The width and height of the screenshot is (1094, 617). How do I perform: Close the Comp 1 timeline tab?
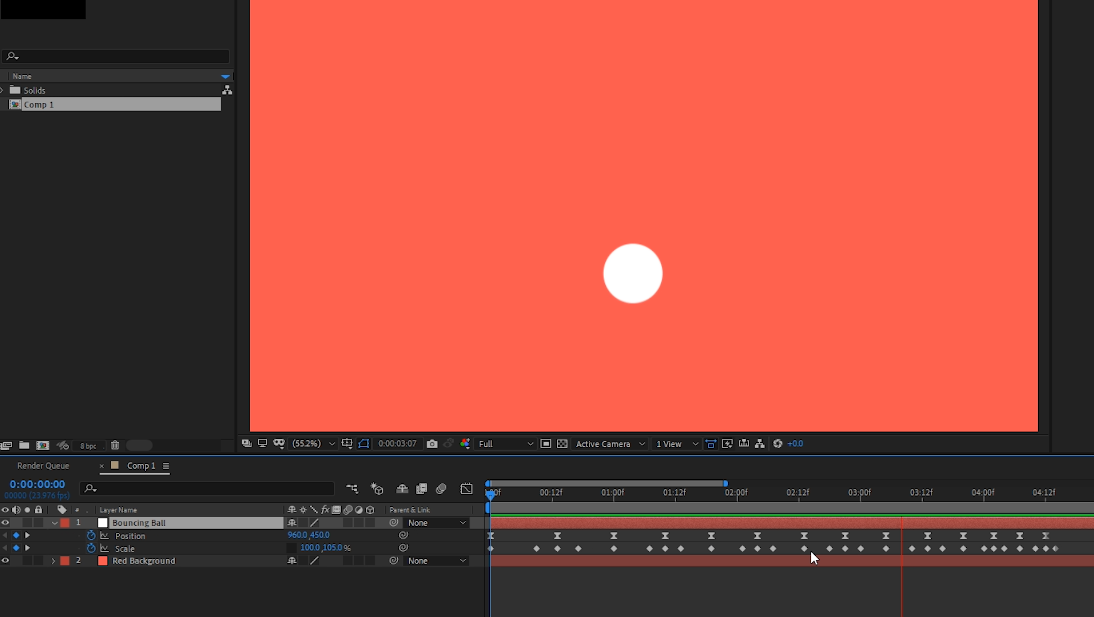(102, 466)
